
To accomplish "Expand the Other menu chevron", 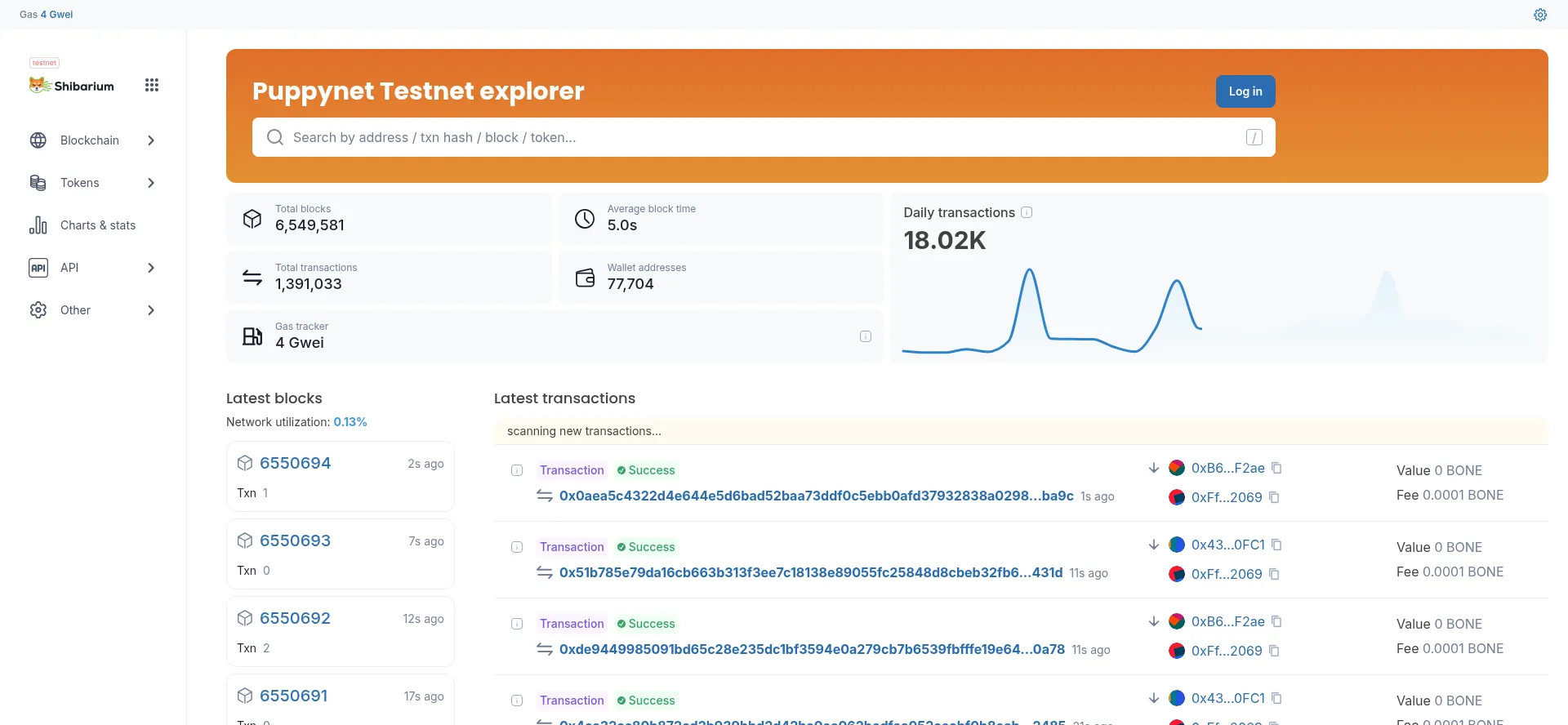I will tap(151, 310).
